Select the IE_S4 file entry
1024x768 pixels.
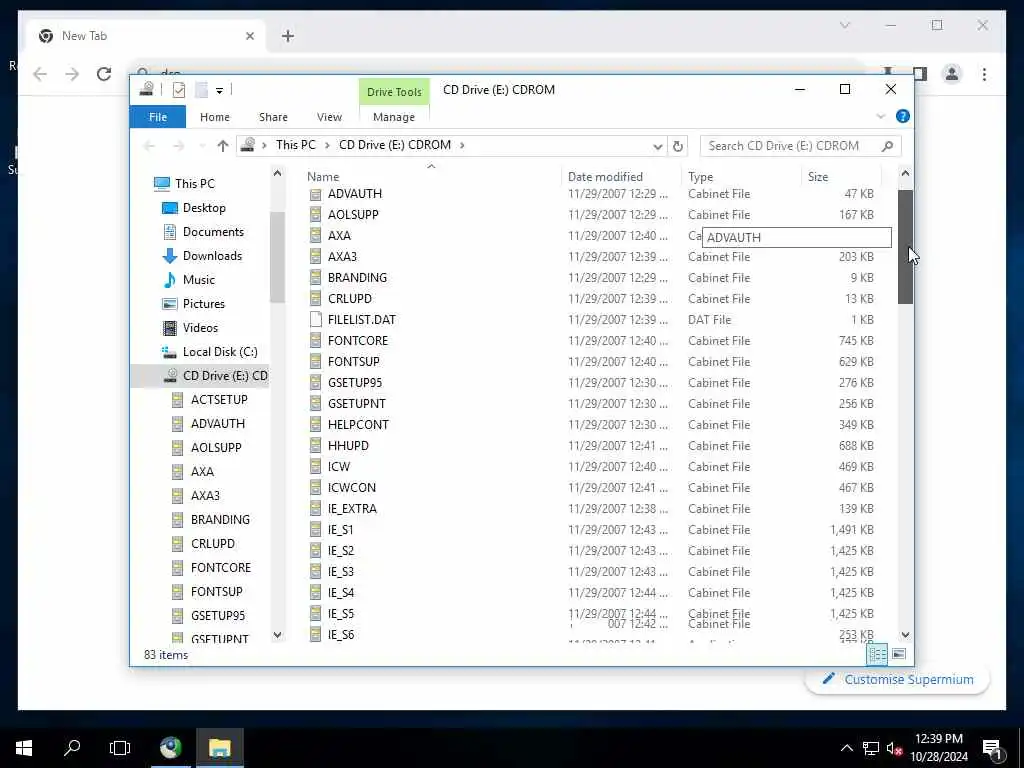(341, 592)
